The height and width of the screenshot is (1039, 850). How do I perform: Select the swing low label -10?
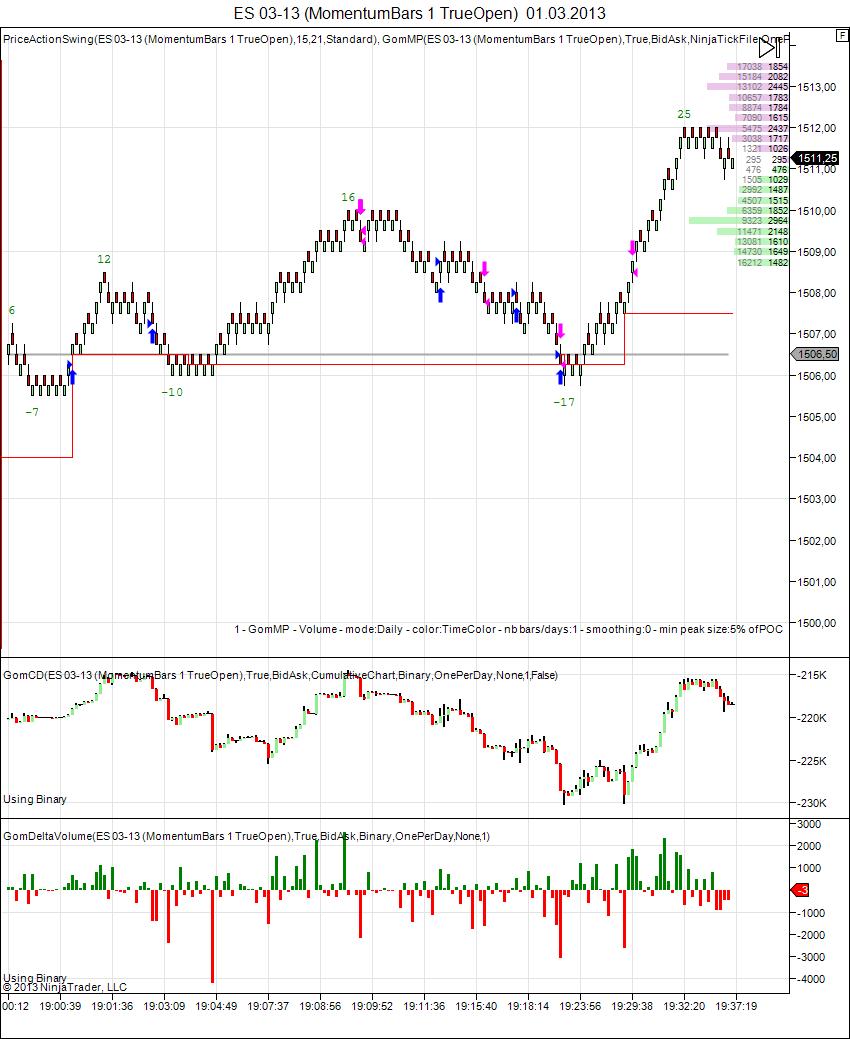(x=172, y=392)
